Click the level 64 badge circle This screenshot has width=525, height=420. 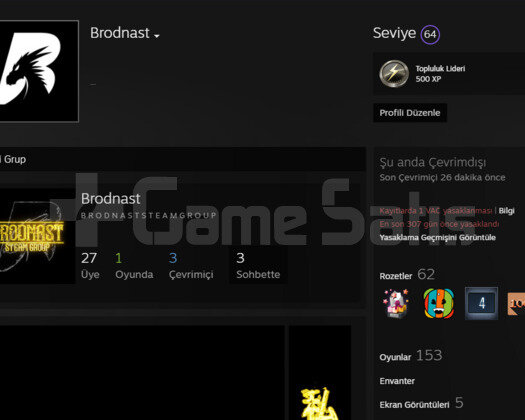(x=430, y=34)
